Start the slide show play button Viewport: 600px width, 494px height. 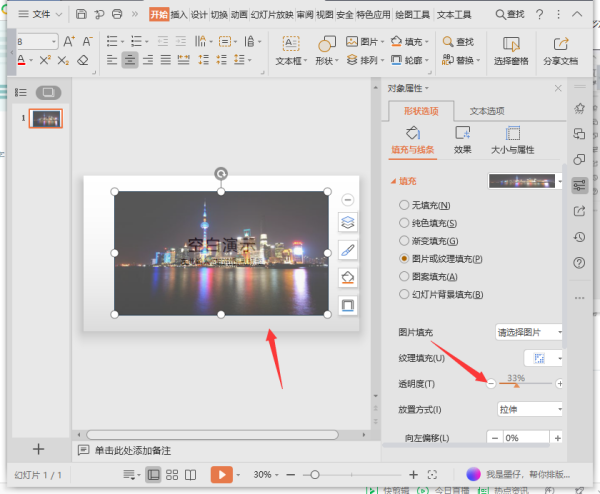click(x=222, y=475)
